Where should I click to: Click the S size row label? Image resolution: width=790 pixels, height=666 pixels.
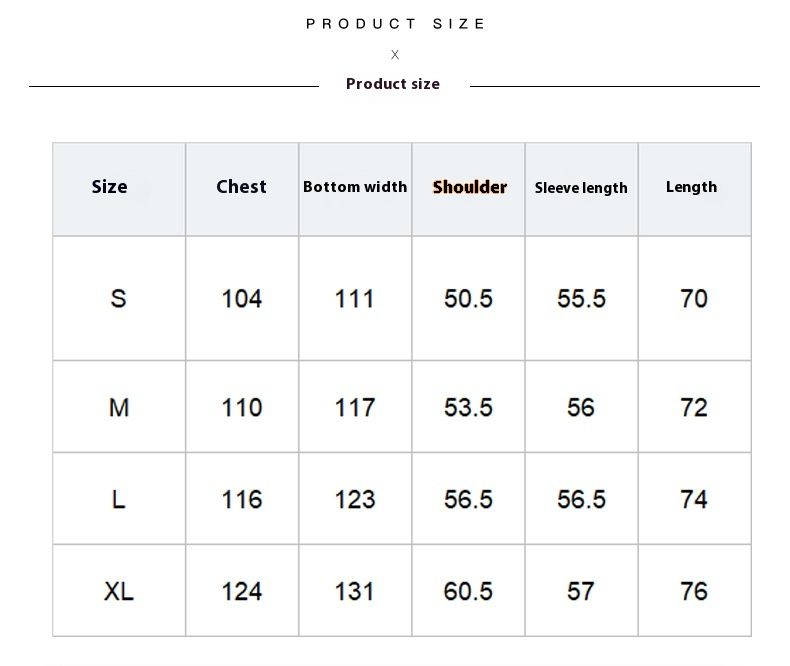click(x=118, y=298)
